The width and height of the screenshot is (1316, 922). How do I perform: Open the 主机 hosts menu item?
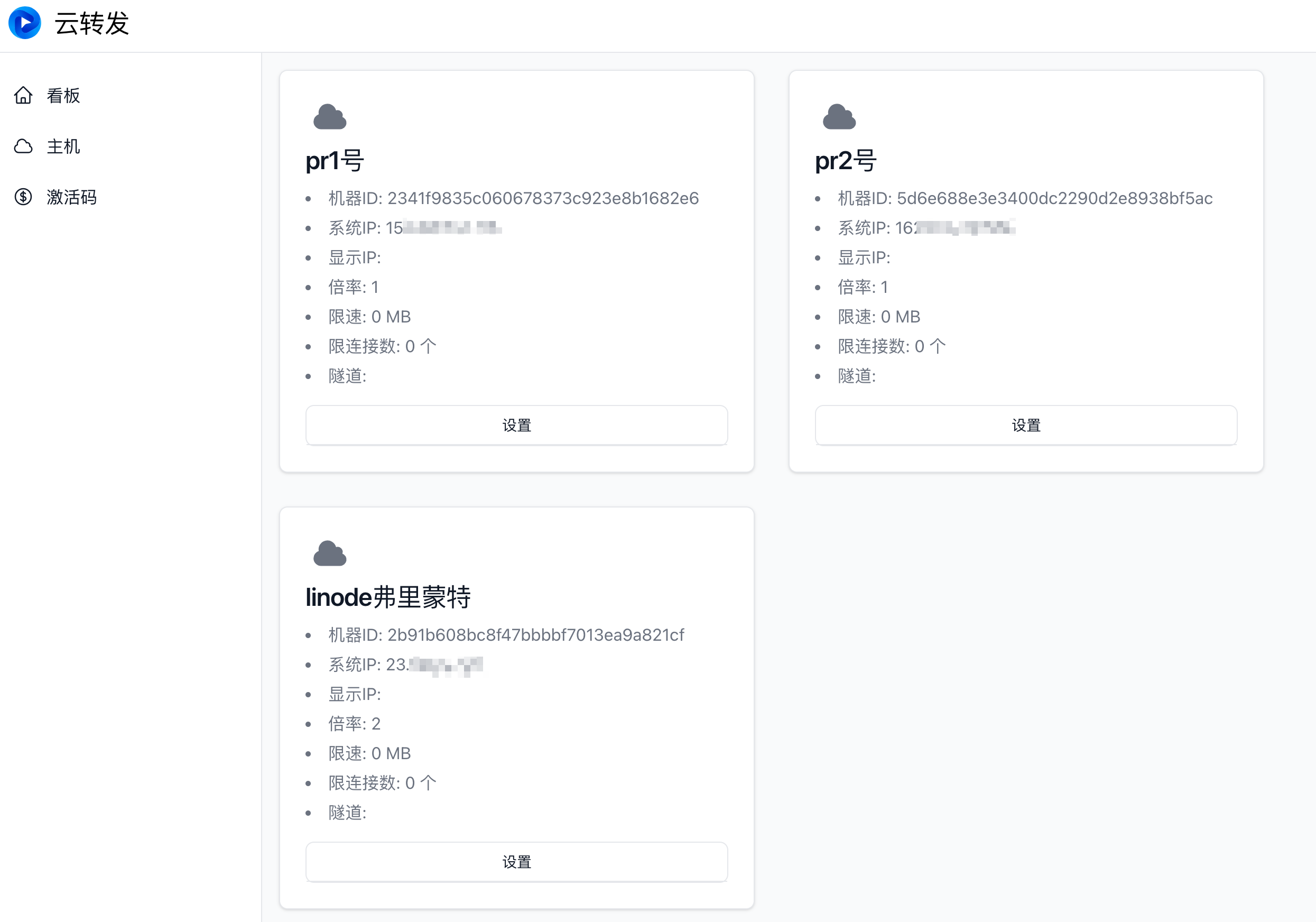pos(63,147)
